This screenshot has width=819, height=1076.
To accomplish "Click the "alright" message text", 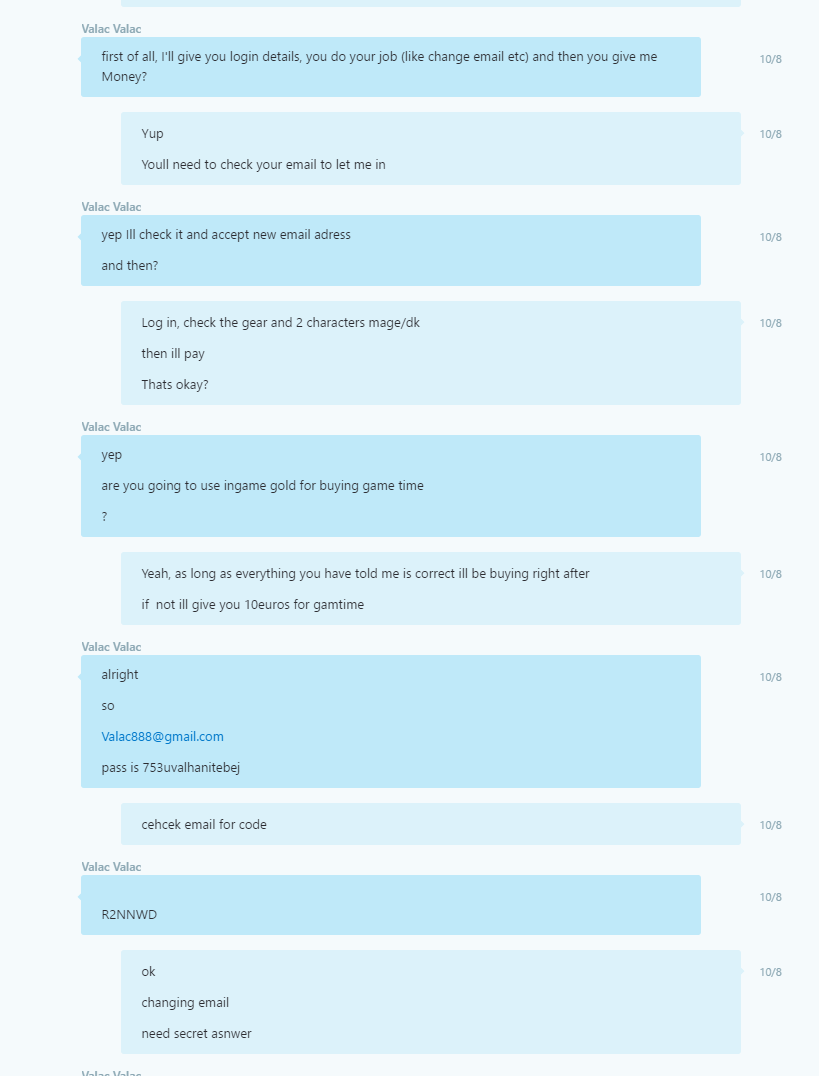I will tap(120, 675).
